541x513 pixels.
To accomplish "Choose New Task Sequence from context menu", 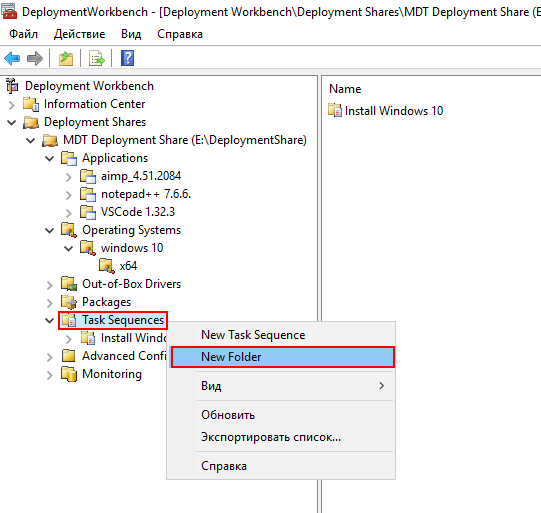I will click(281, 335).
